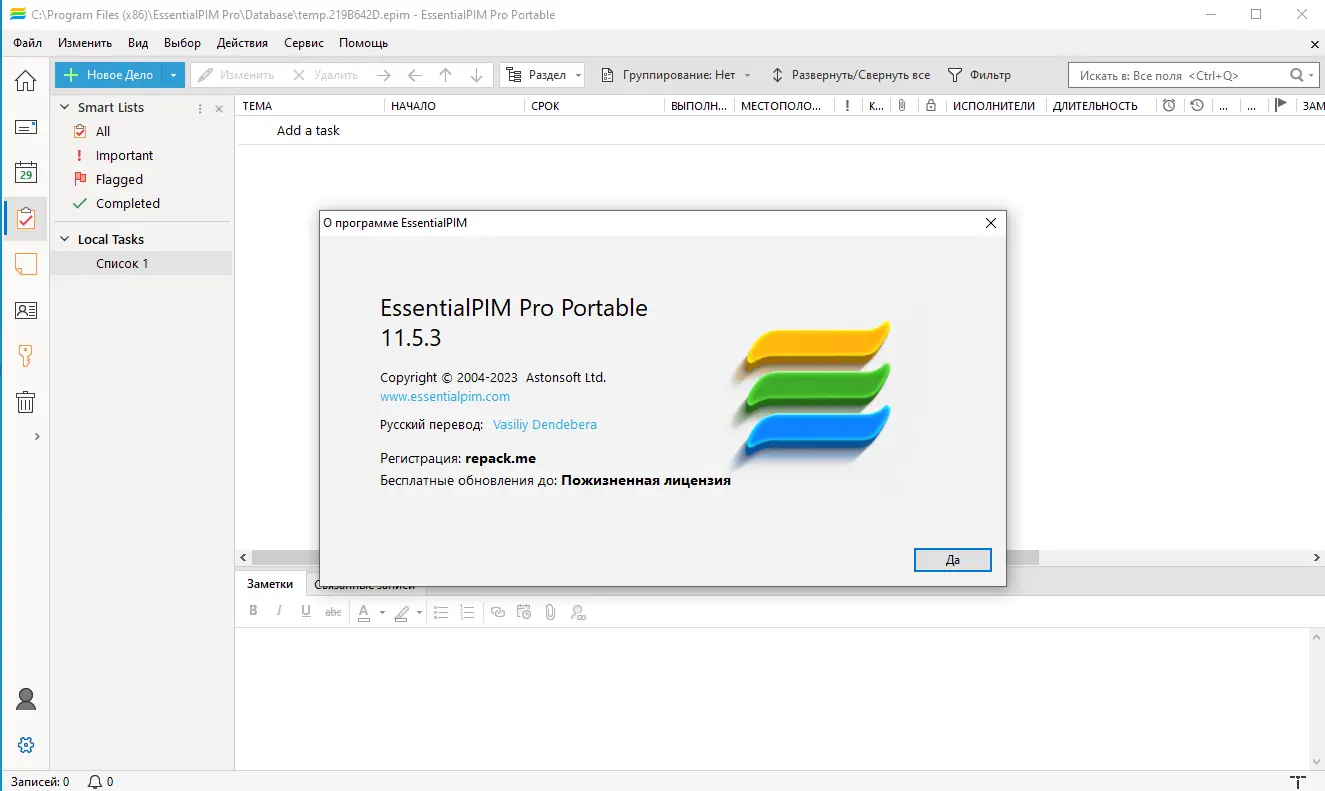Viewport: 1325px width, 791px height.
Task: Open the Действия menu
Action: point(242,43)
